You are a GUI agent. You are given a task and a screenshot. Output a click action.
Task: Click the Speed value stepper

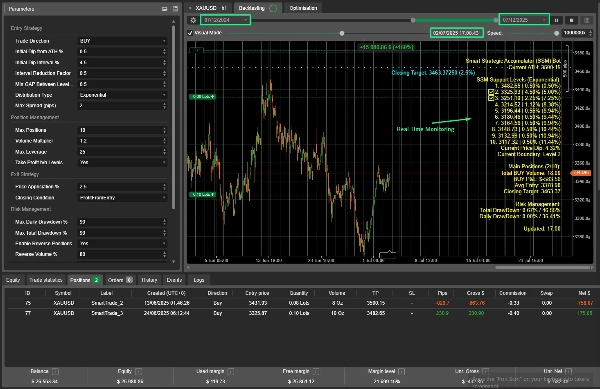590,33
